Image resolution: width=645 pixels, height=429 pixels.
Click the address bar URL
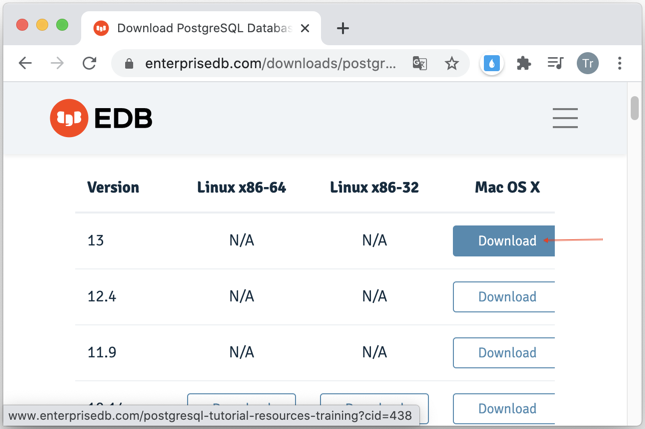(270, 63)
